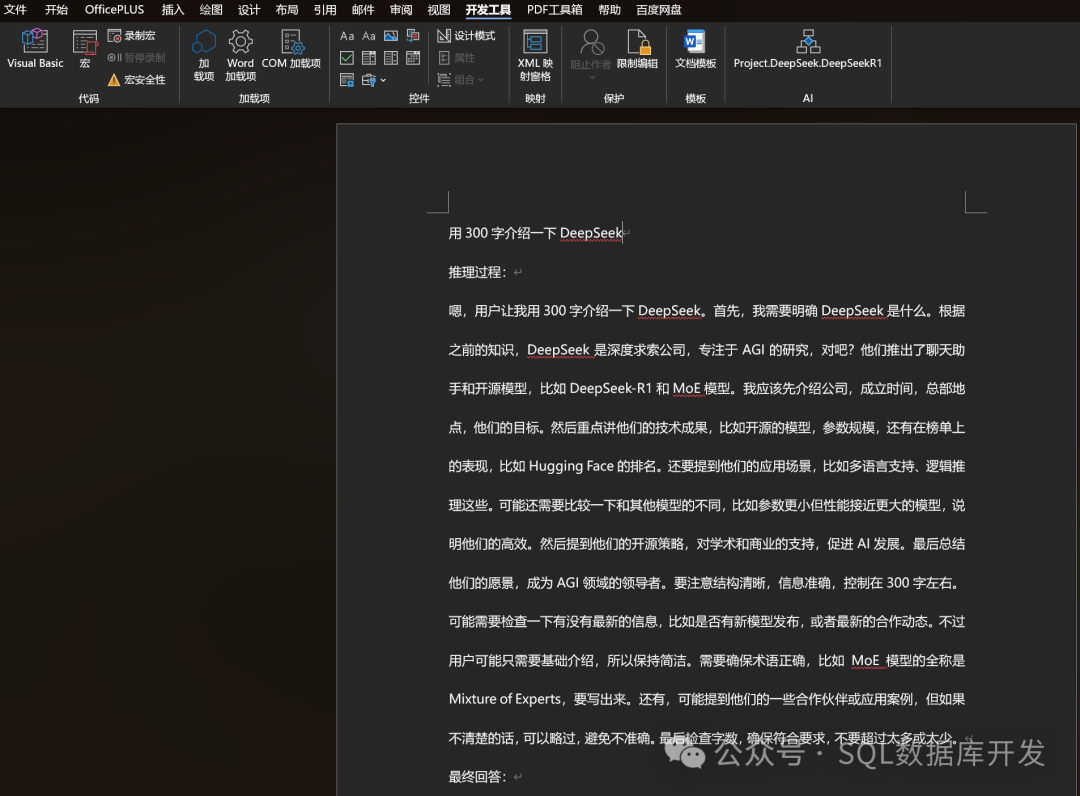
Task: Expand legacy tools dropdown arrow
Action: pyautogui.click(x=384, y=81)
